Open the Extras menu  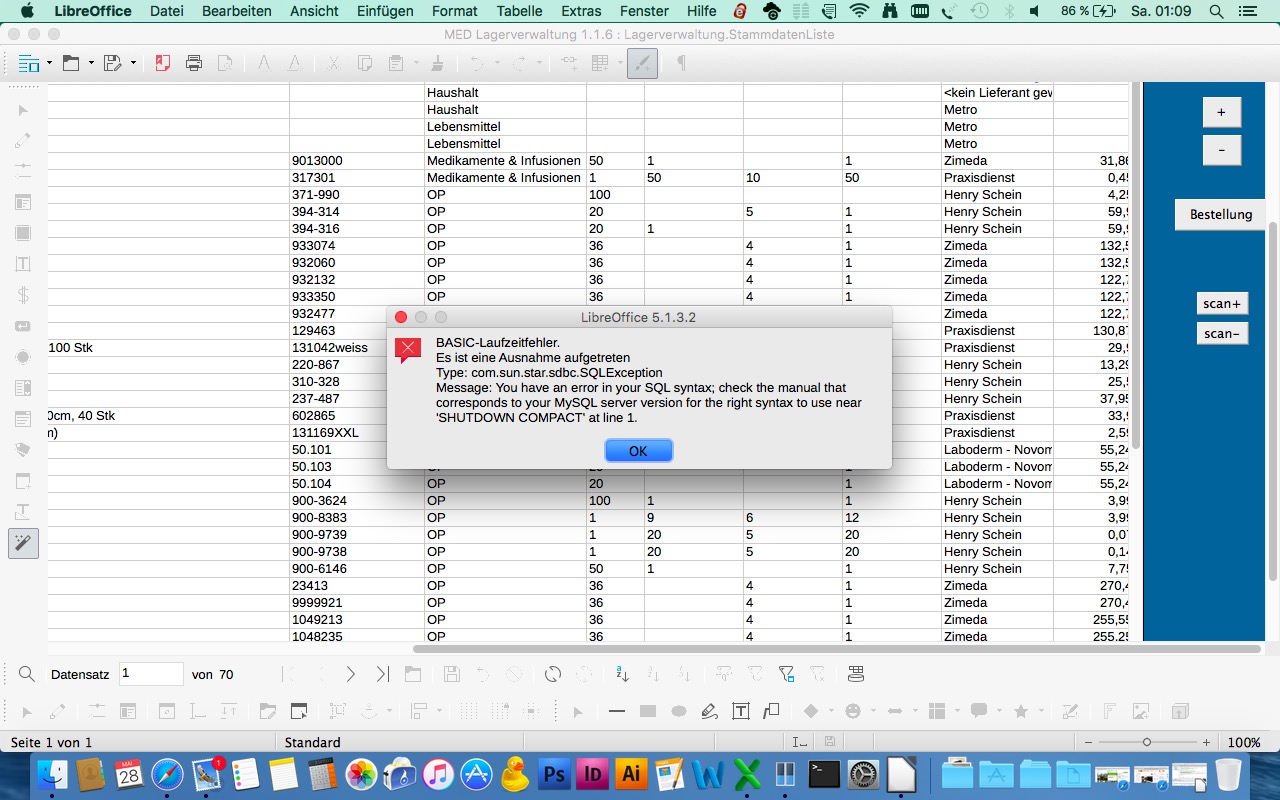point(582,11)
